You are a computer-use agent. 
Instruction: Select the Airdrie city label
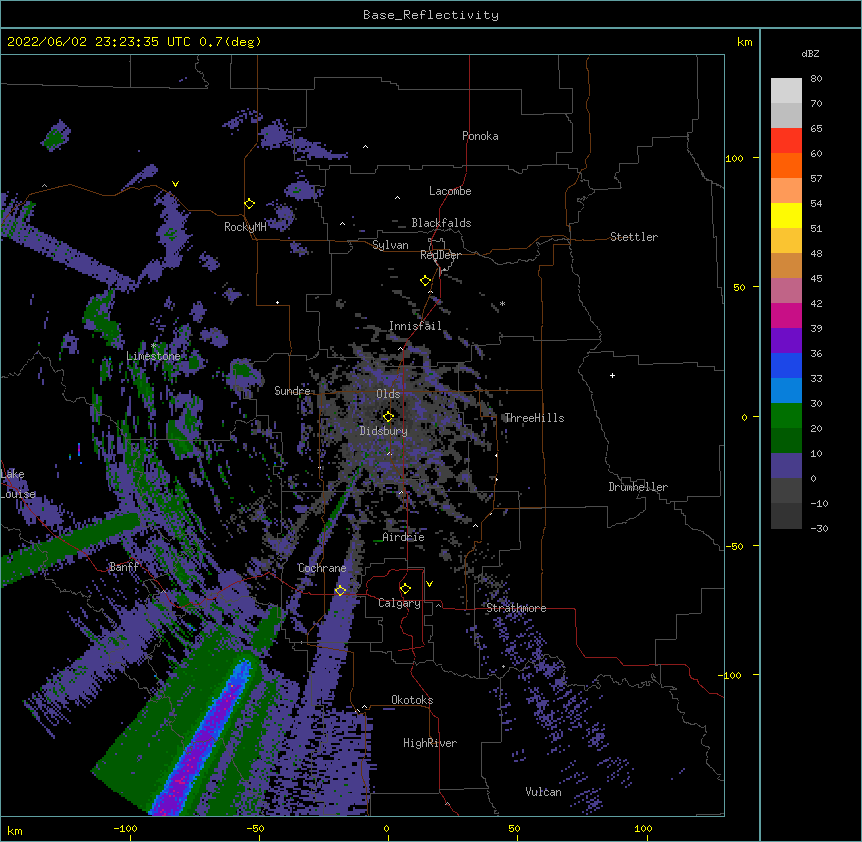point(404,537)
